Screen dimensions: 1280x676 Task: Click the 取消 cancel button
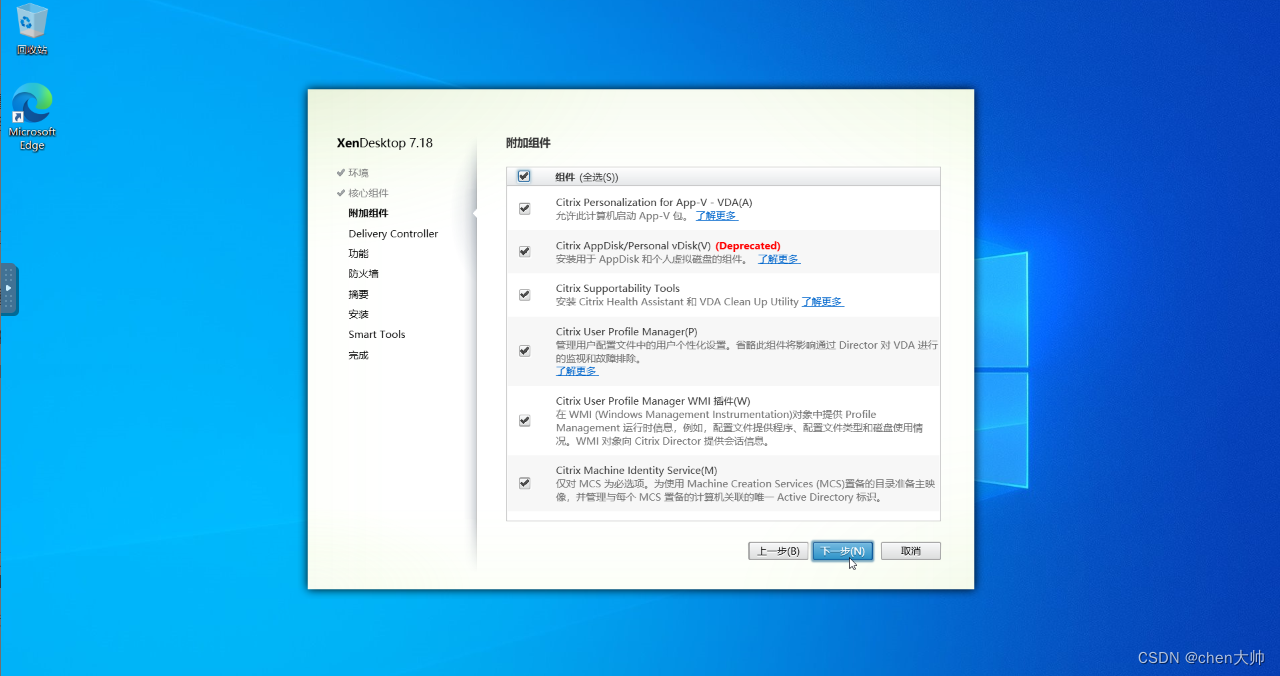(x=911, y=551)
